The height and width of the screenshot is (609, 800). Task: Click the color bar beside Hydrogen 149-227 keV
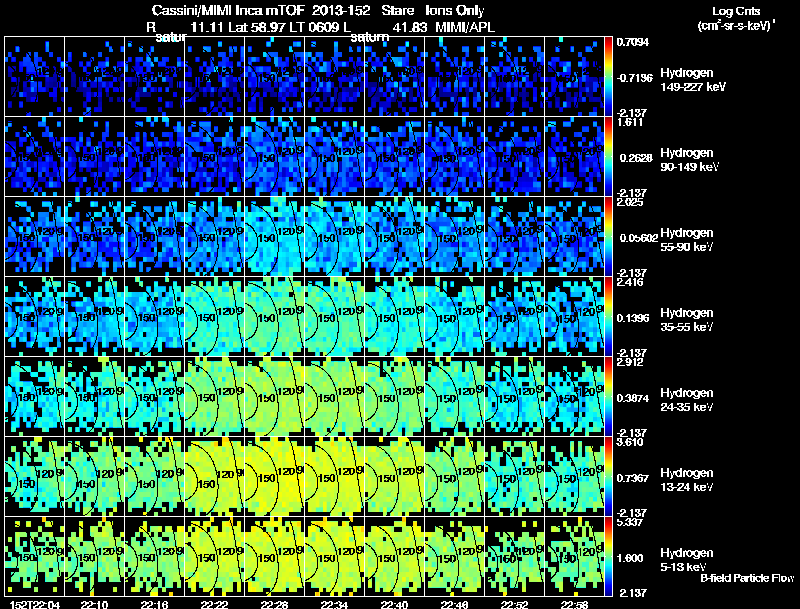(608, 77)
